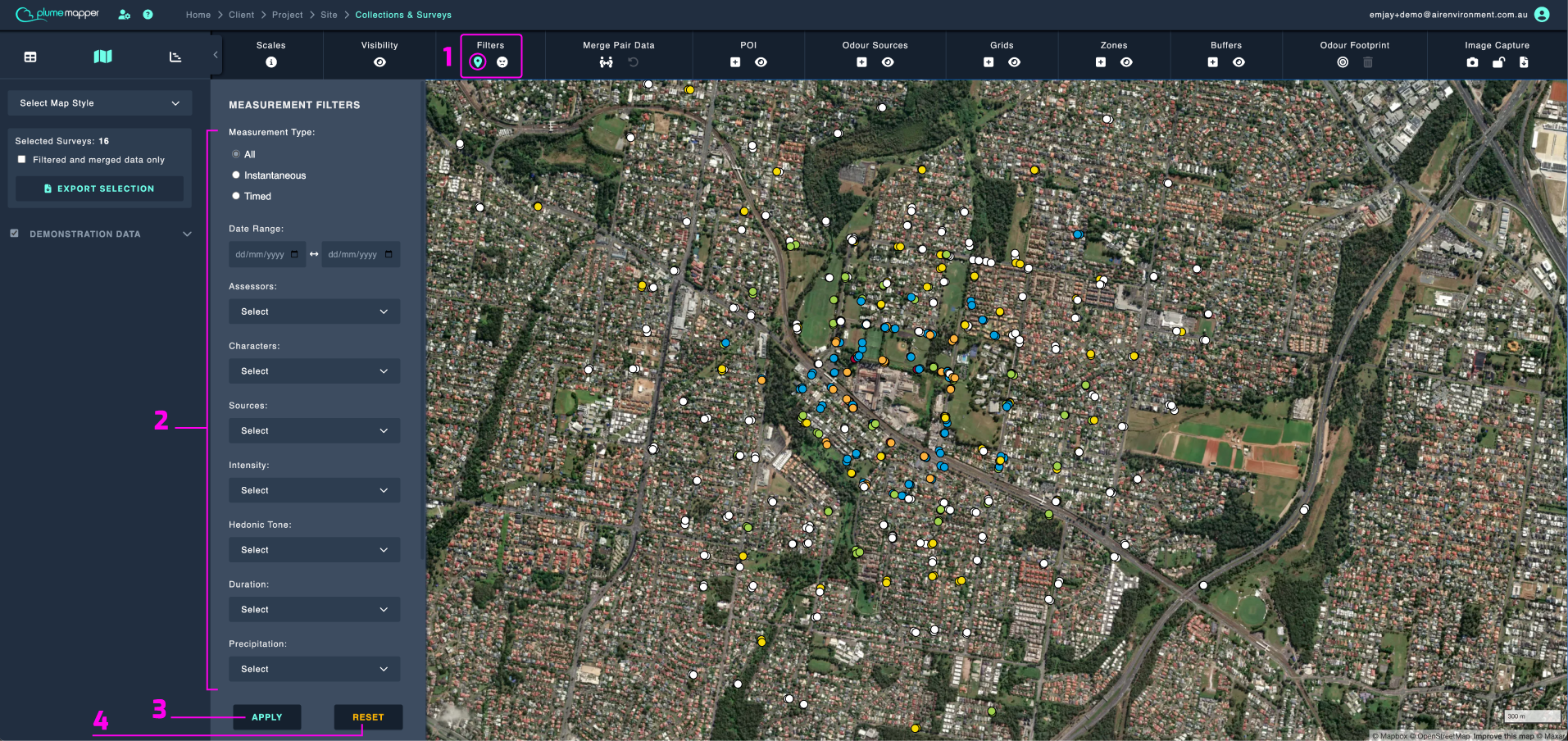Toggle Grids visibility eye icon

point(1014,62)
